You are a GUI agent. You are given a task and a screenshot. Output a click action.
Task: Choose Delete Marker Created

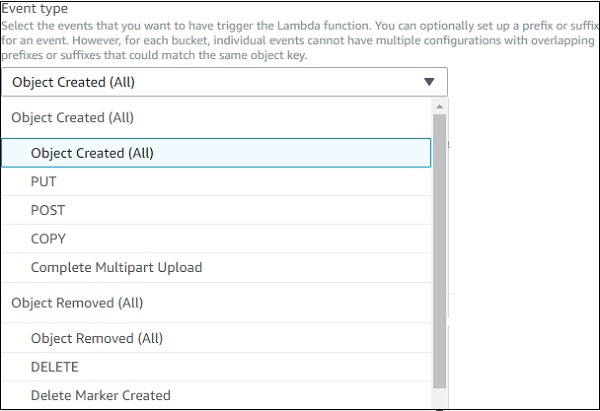click(x=101, y=395)
